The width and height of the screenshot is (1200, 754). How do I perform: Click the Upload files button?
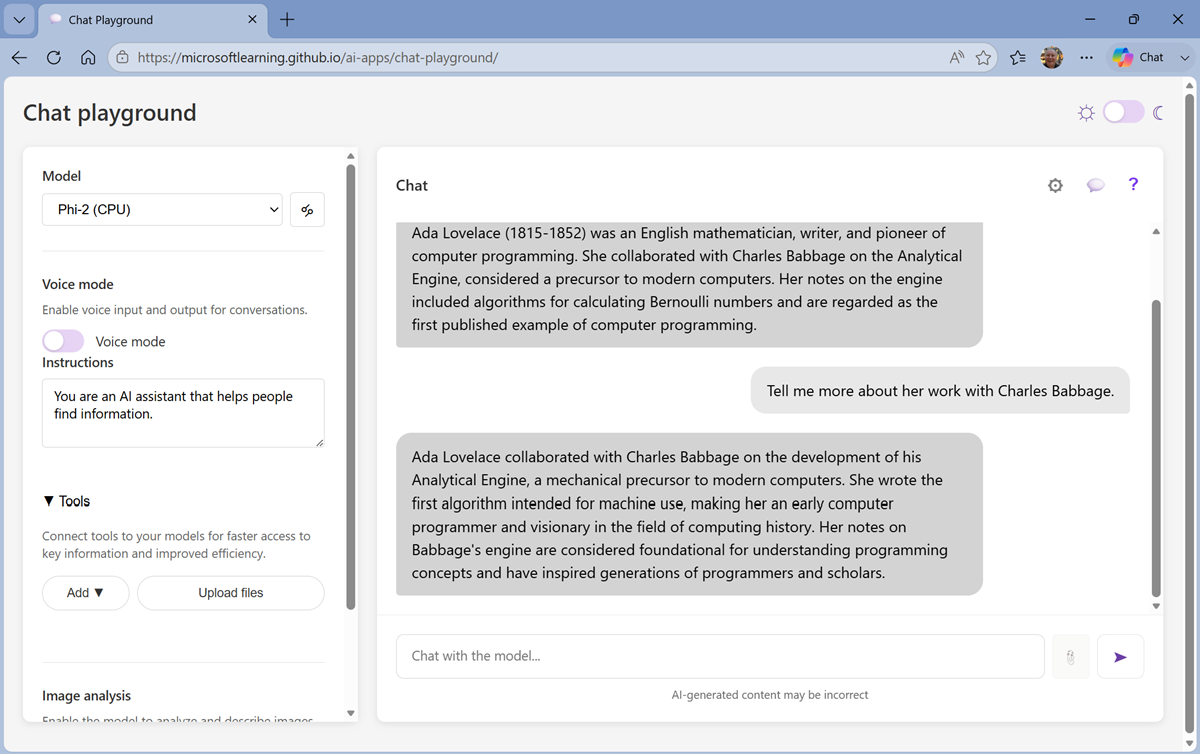pos(231,593)
